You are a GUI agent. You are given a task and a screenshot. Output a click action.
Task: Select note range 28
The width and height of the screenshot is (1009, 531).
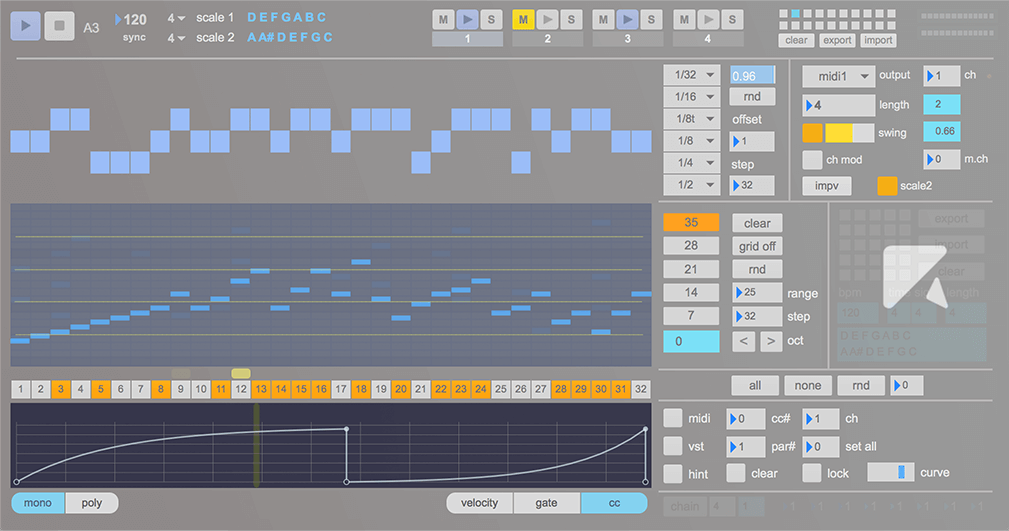click(691, 246)
